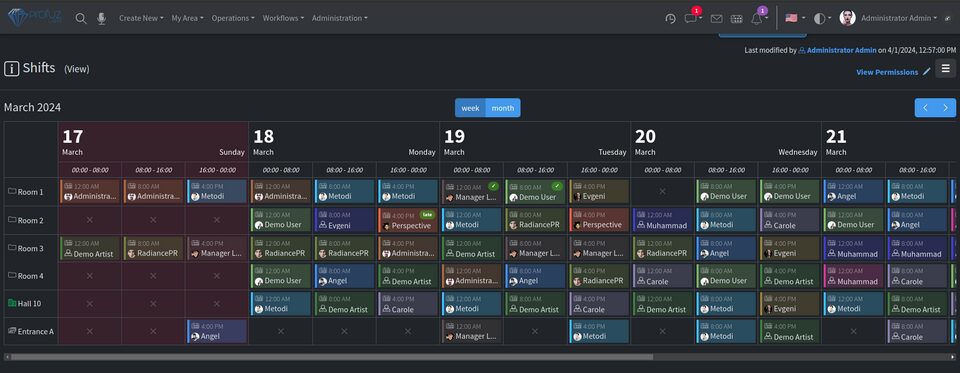Activate the microphone voice input icon

point(101,18)
